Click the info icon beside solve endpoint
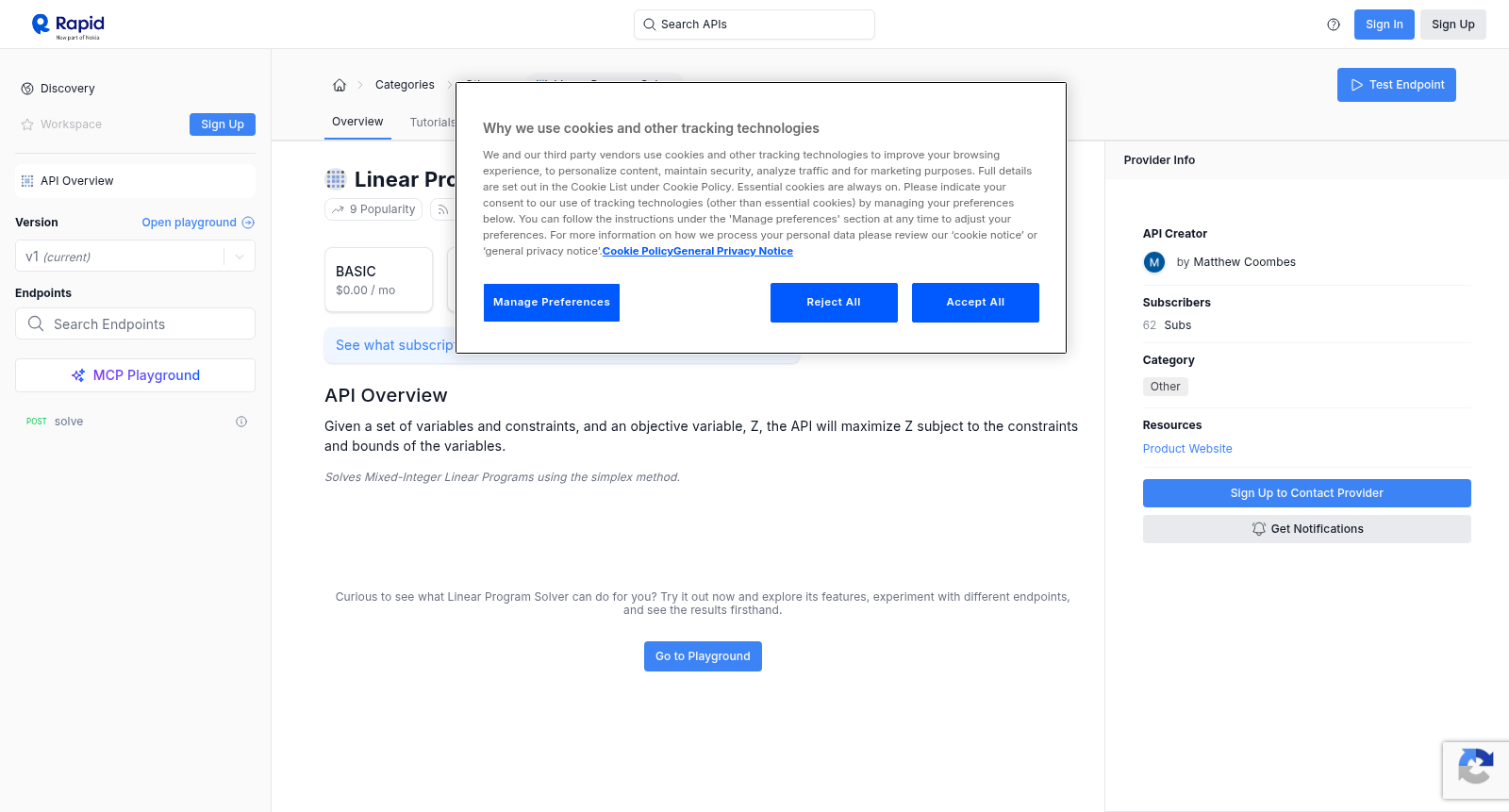1509x812 pixels. (241, 422)
